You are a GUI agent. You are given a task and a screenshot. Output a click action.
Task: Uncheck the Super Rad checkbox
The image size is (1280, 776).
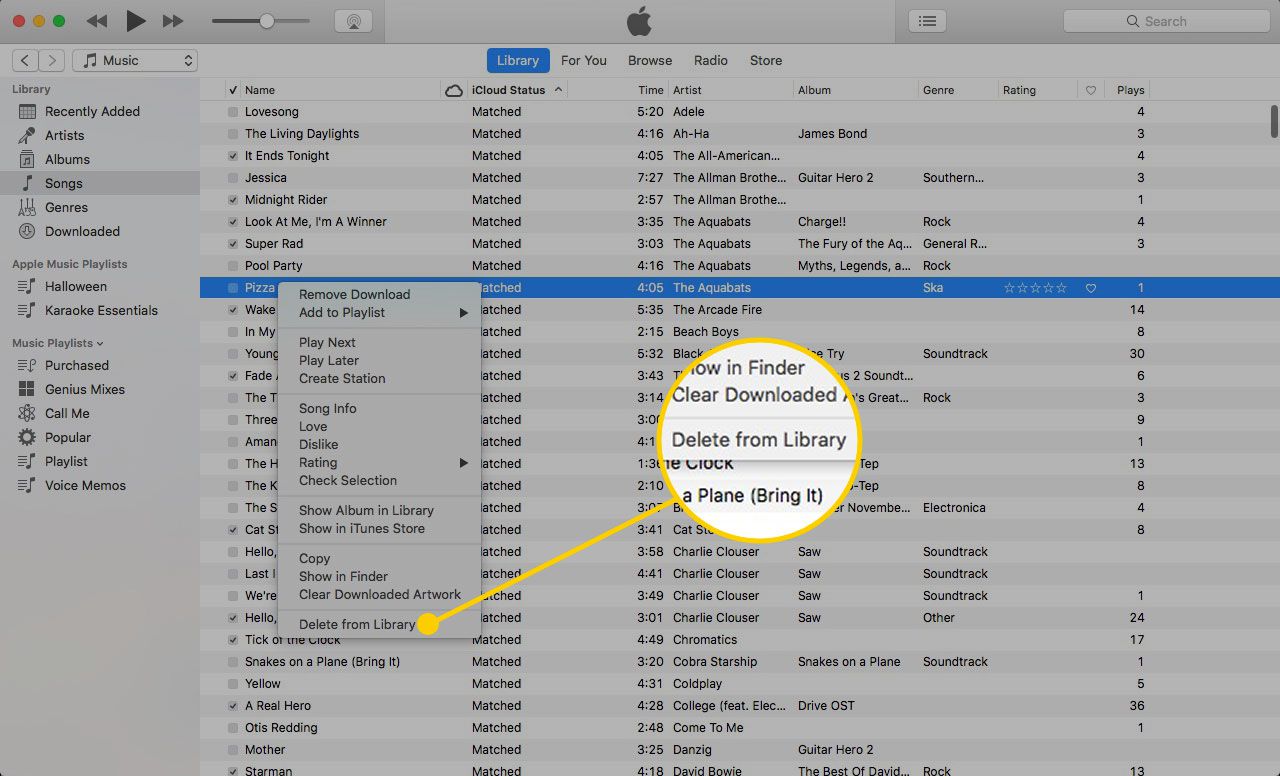click(233, 244)
